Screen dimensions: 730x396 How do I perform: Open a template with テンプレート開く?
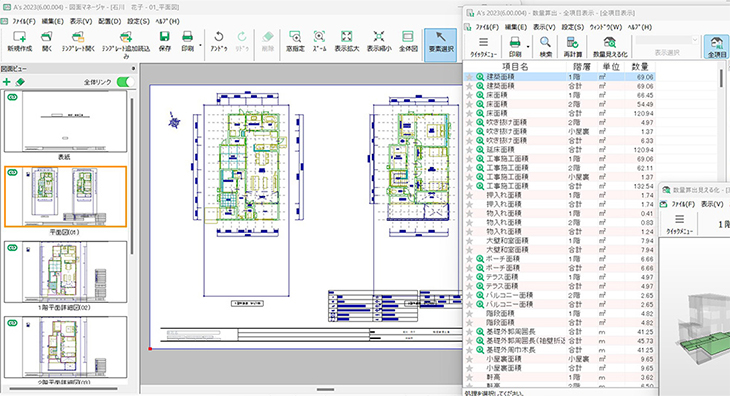[78, 41]
